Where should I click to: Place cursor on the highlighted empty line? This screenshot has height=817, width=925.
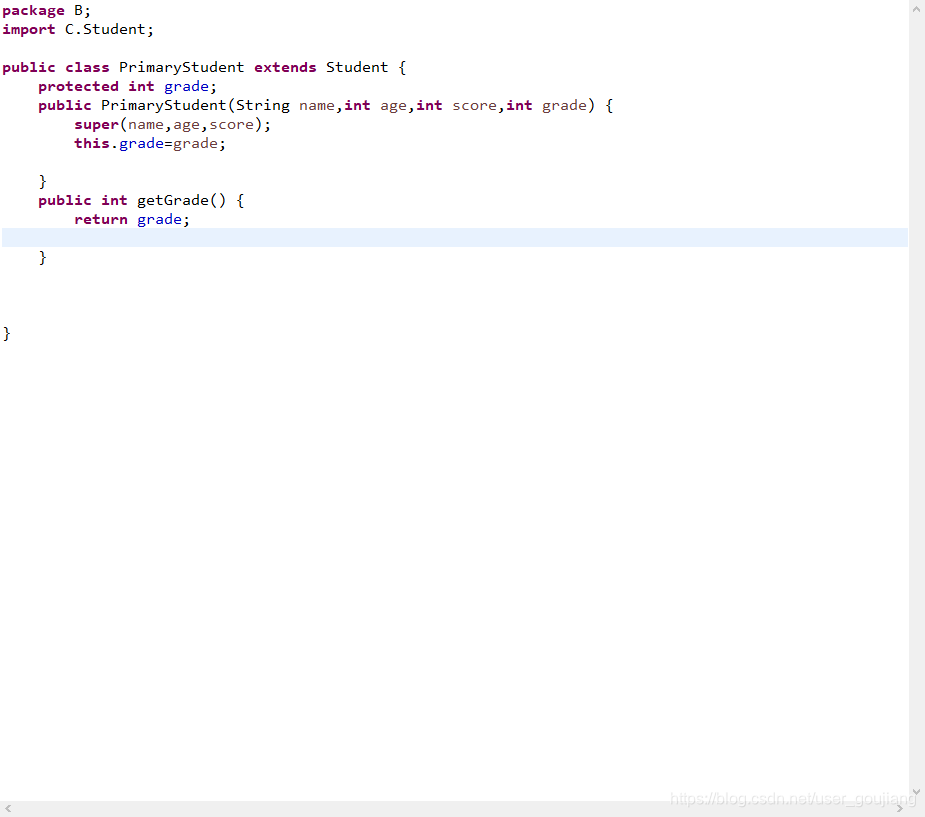(x=454, y=238)
